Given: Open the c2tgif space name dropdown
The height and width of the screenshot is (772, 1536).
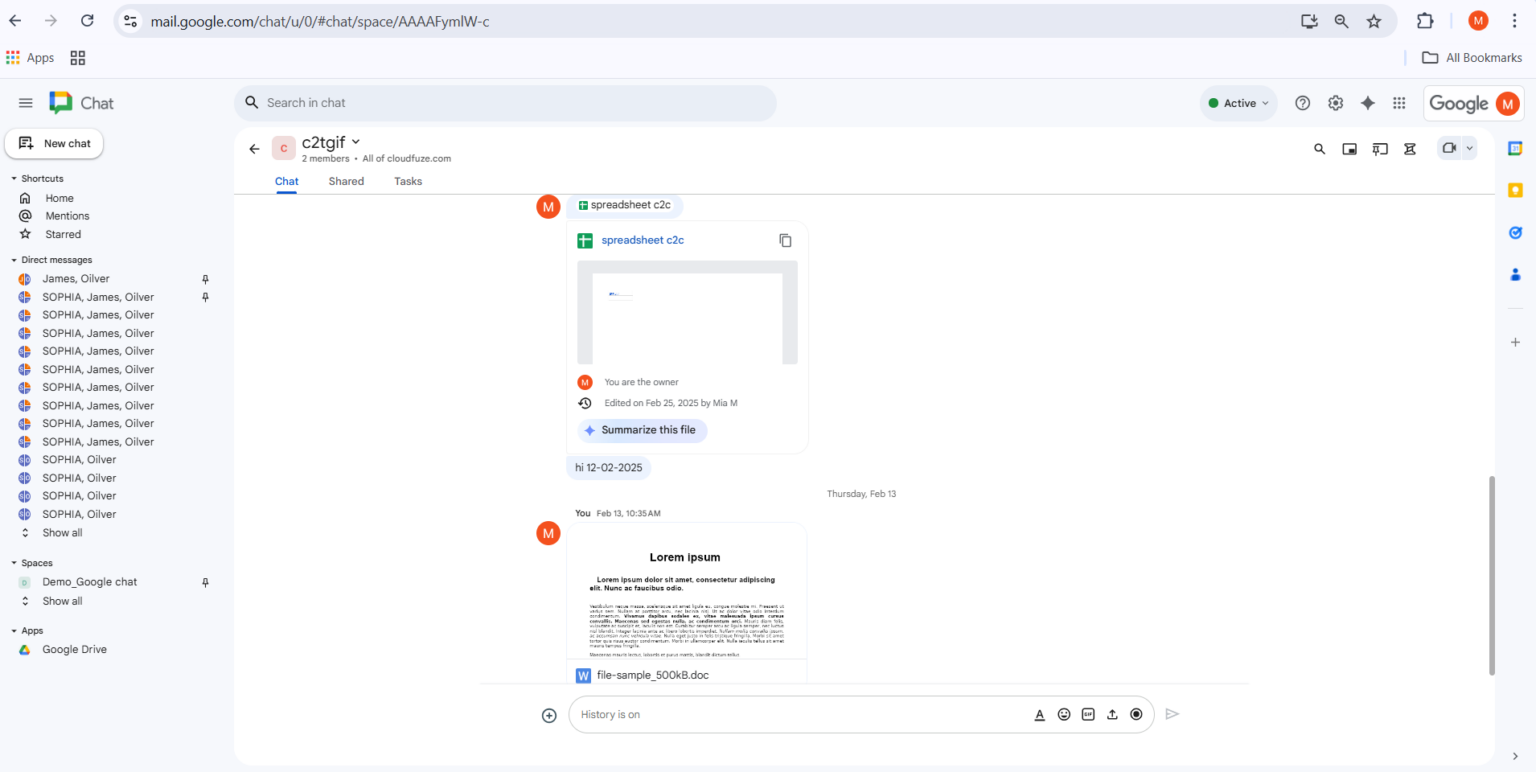Looking at the screenshot, I should tap(356, 142).
